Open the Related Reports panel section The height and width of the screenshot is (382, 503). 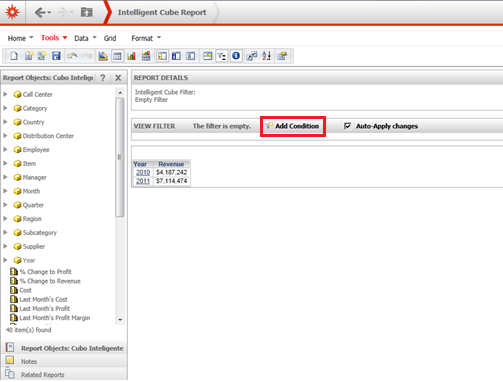coord(64,375)
